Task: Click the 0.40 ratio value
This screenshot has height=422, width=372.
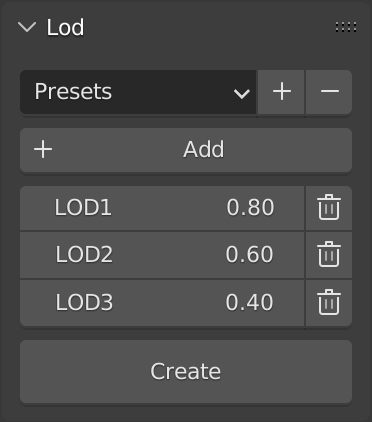Action: (x=249, y=303)
